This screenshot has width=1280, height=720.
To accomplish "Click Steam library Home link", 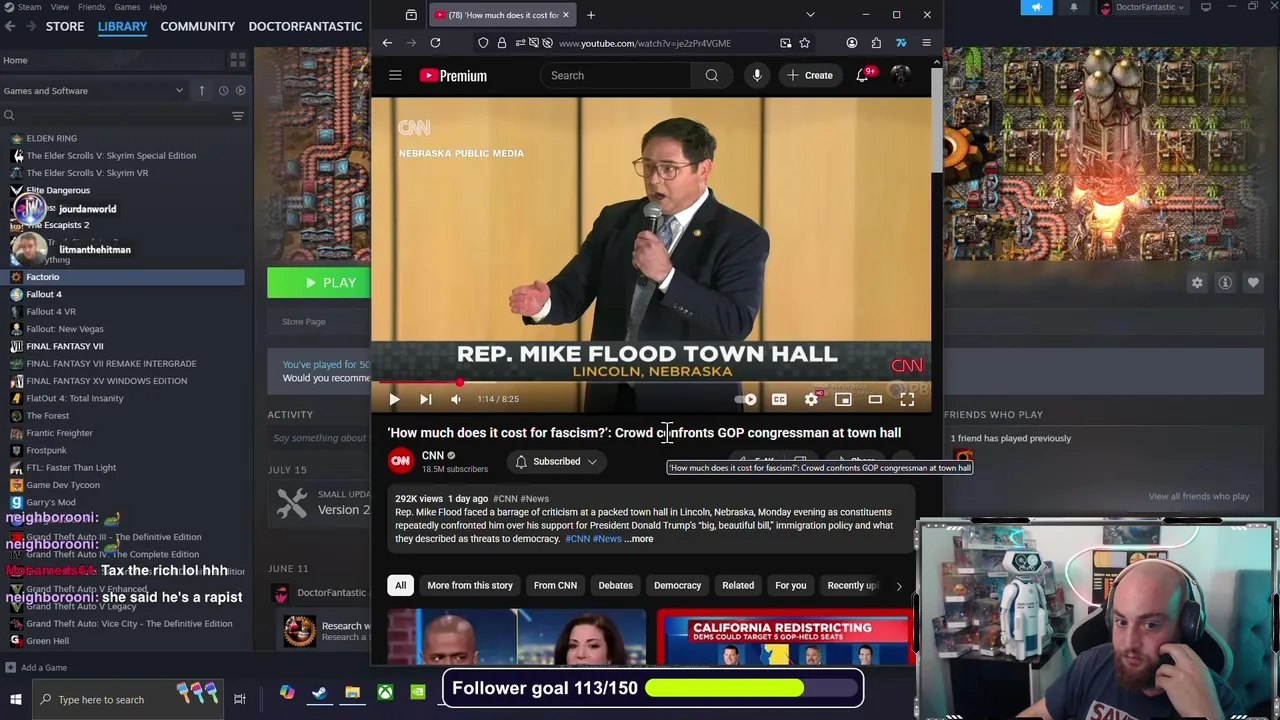I will [x=15, y=60].
